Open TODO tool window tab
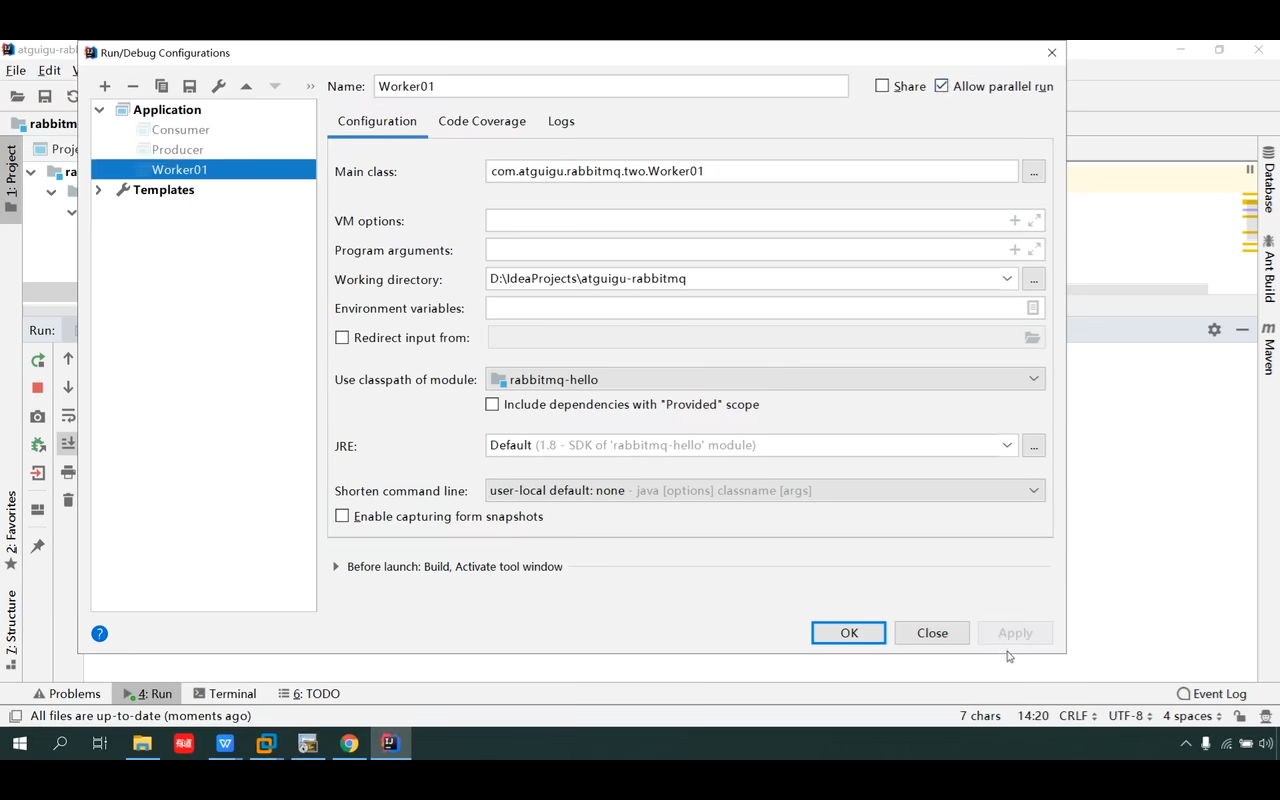 tap(309, 693)
